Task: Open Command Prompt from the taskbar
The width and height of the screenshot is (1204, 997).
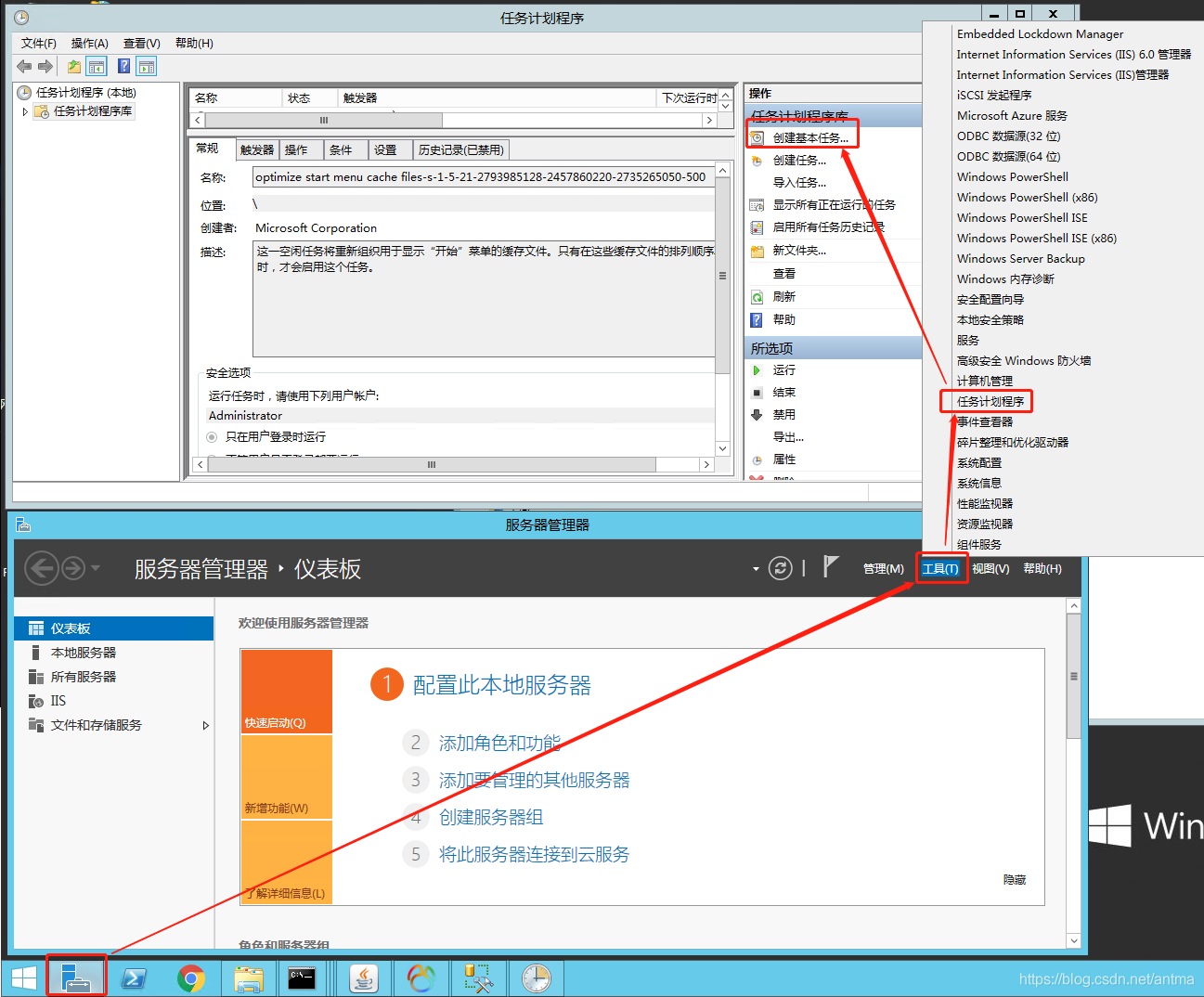Action: [x=302, y=978]
